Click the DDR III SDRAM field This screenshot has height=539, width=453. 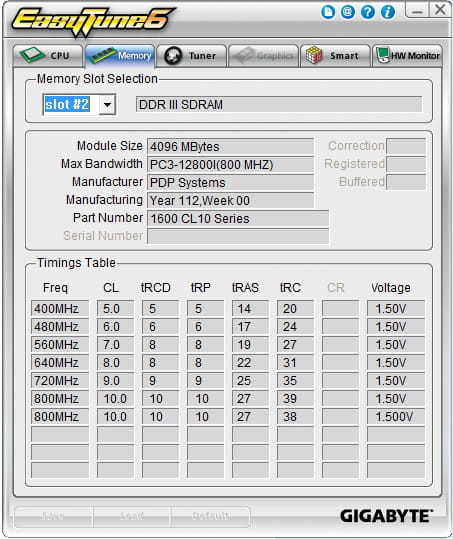pos(279,104)
